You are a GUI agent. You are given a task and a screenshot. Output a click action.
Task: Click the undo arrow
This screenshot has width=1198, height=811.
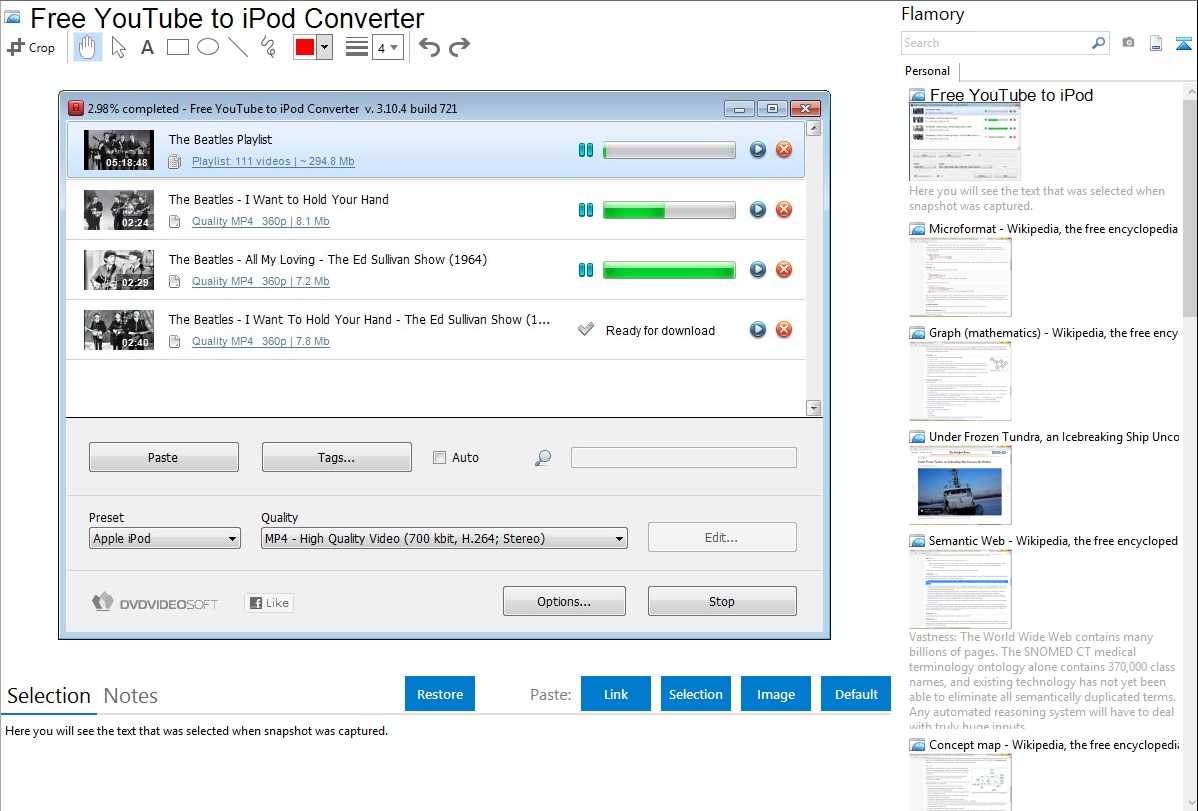point(429,47)
